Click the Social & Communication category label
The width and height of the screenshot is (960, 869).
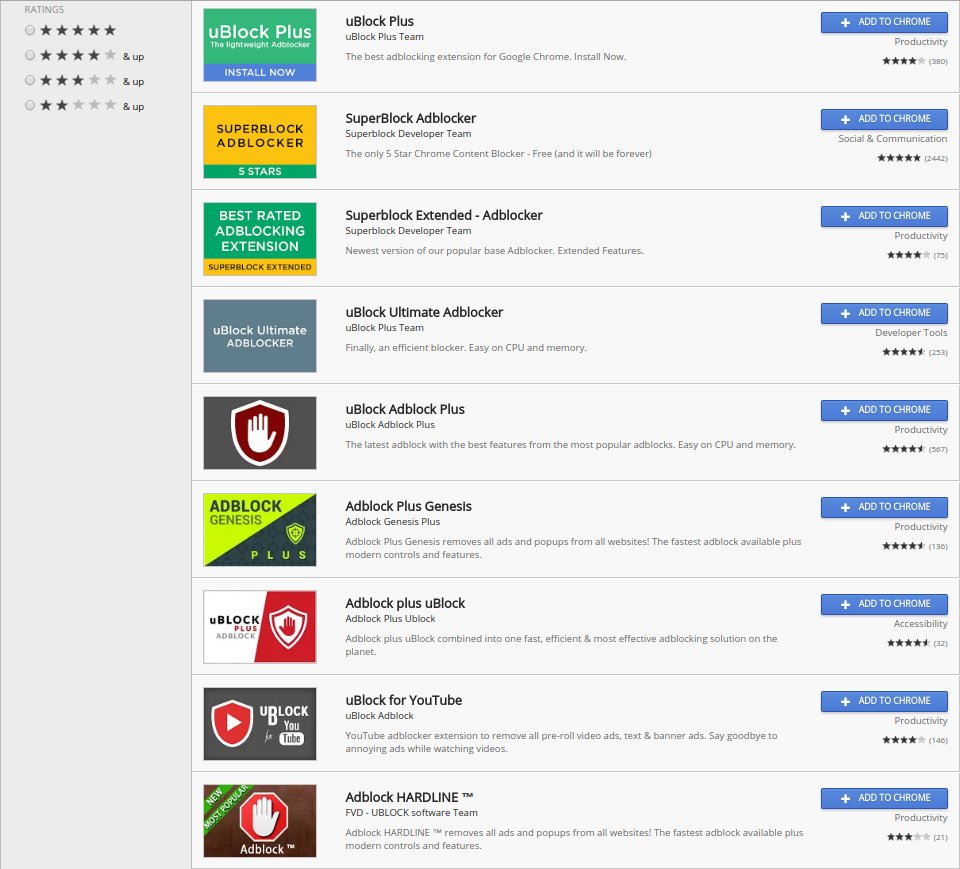coord(893,138)
